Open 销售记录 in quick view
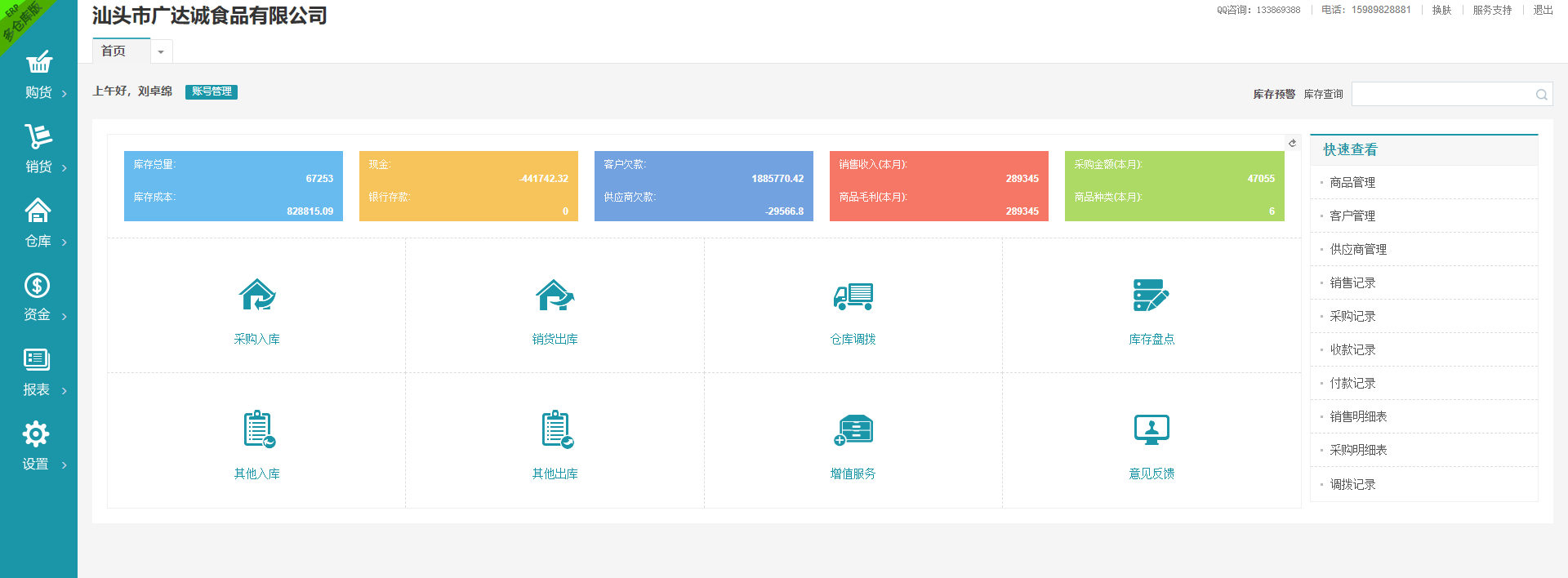The height and width of the screenshot is (578, 1568). tap(1352, 283)
